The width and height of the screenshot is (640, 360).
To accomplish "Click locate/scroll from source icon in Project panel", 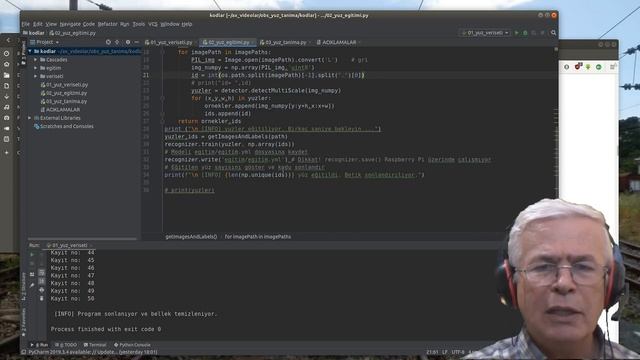I will 108,42.
